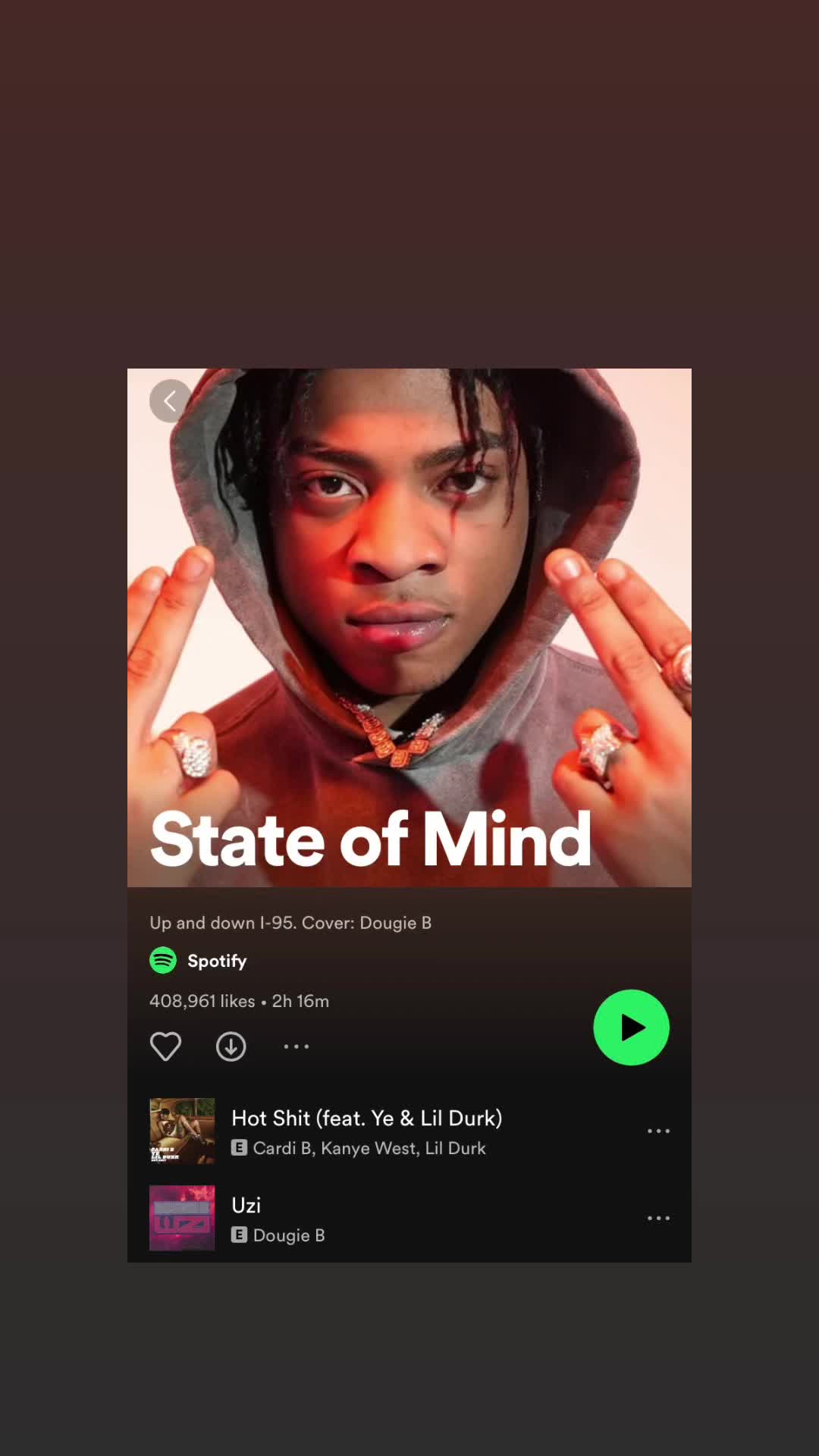
Task: Select the Hot Shit album art thumbnail
Action: tap(182, 1131)
